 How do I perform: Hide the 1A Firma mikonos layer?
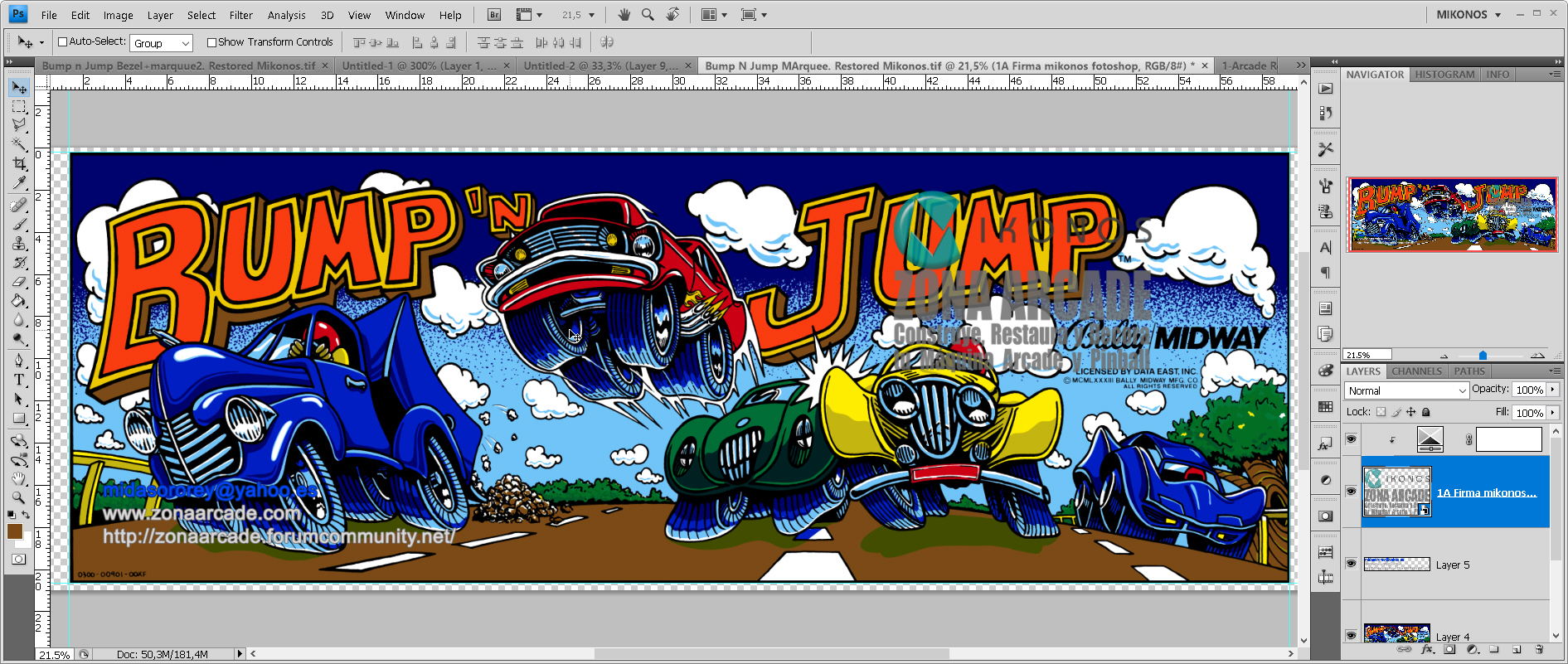click(1351, 492)
